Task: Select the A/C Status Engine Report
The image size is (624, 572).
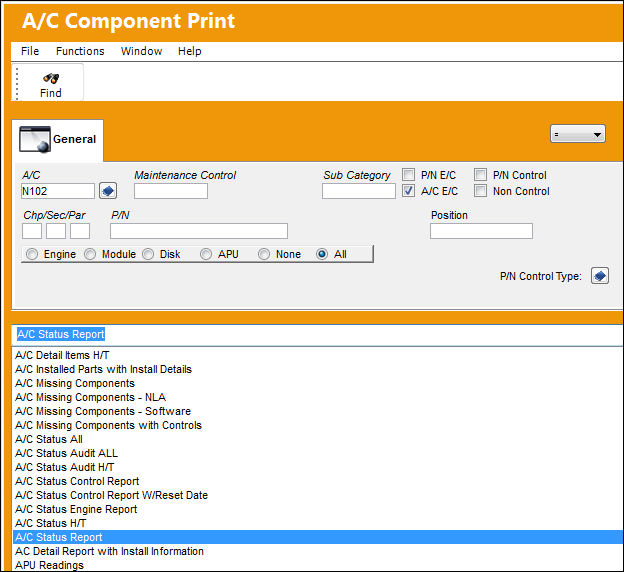Action: (x=318, y=509)
